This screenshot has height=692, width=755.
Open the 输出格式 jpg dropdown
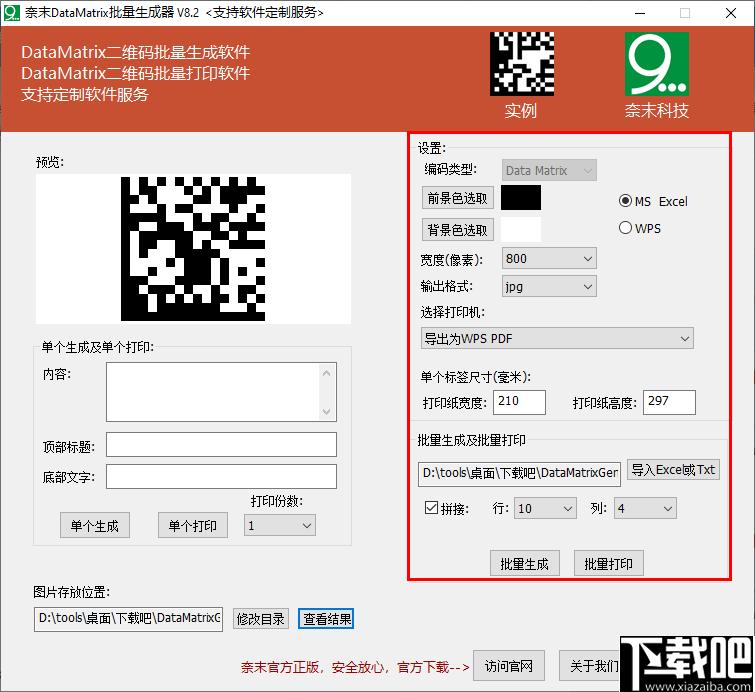[x=549, y=287]
